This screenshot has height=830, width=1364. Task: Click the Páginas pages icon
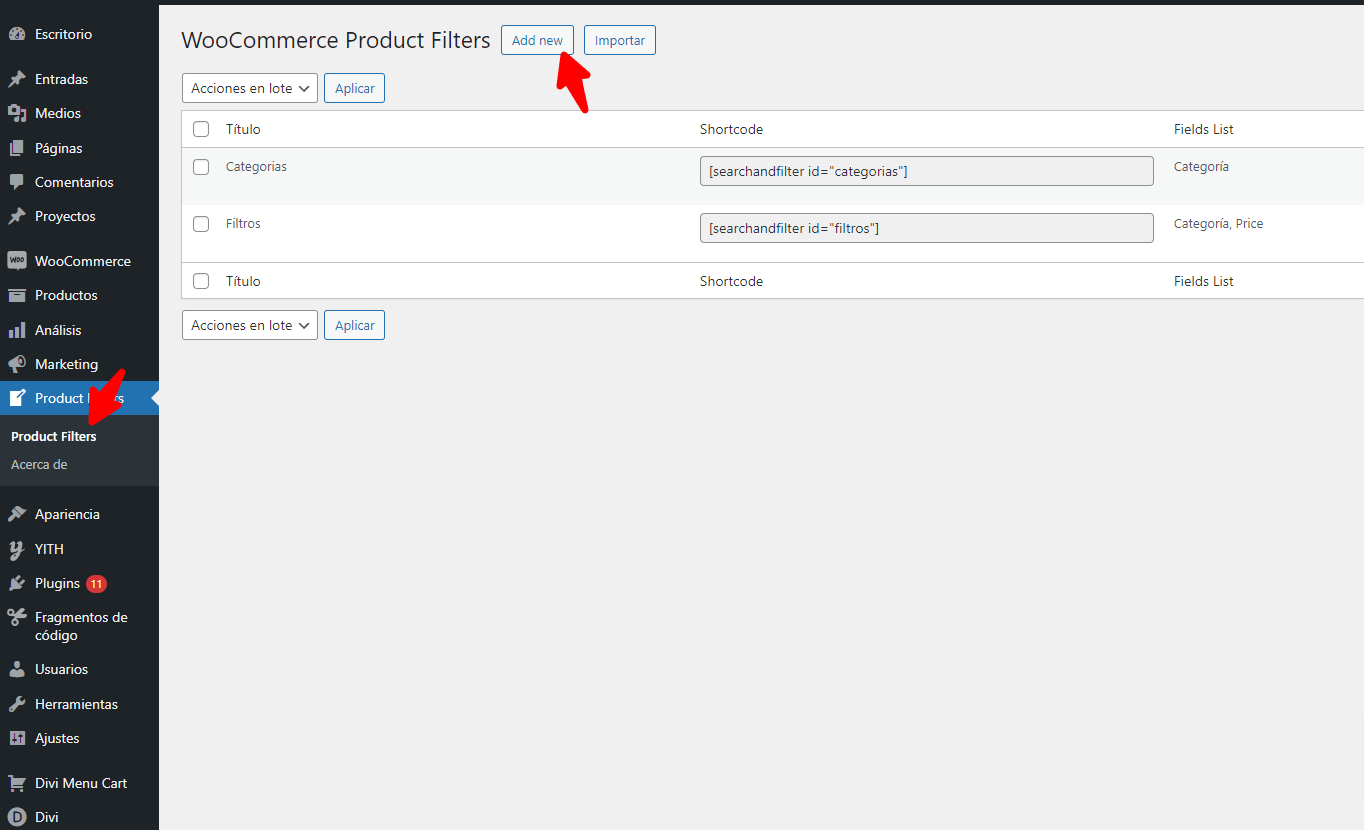(17, 148)
